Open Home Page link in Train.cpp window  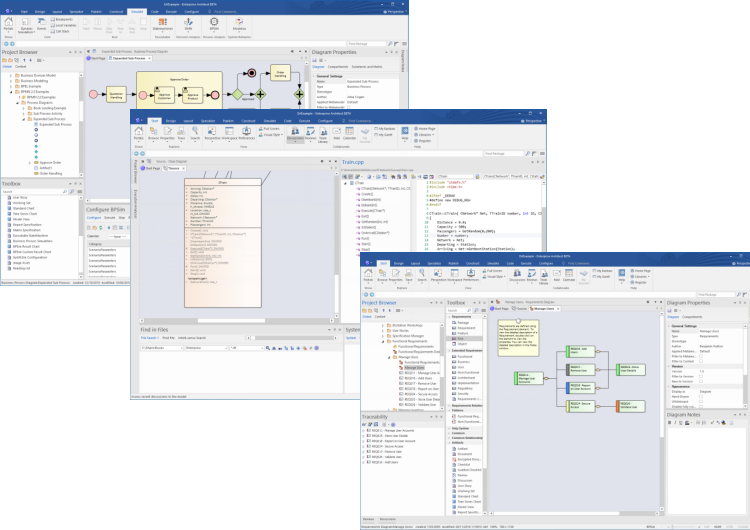click(425, 129)
